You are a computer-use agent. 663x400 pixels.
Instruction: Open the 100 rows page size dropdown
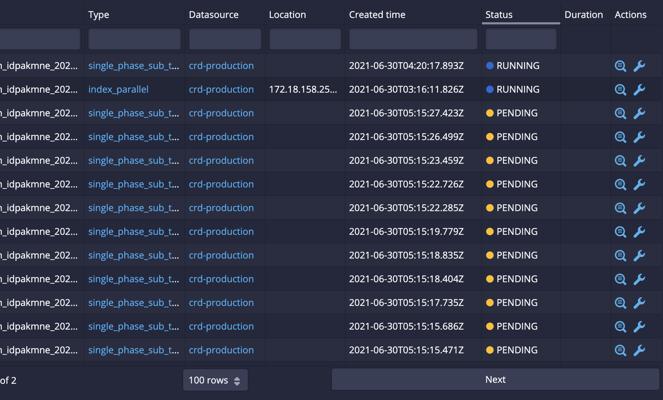click(215, 380)
